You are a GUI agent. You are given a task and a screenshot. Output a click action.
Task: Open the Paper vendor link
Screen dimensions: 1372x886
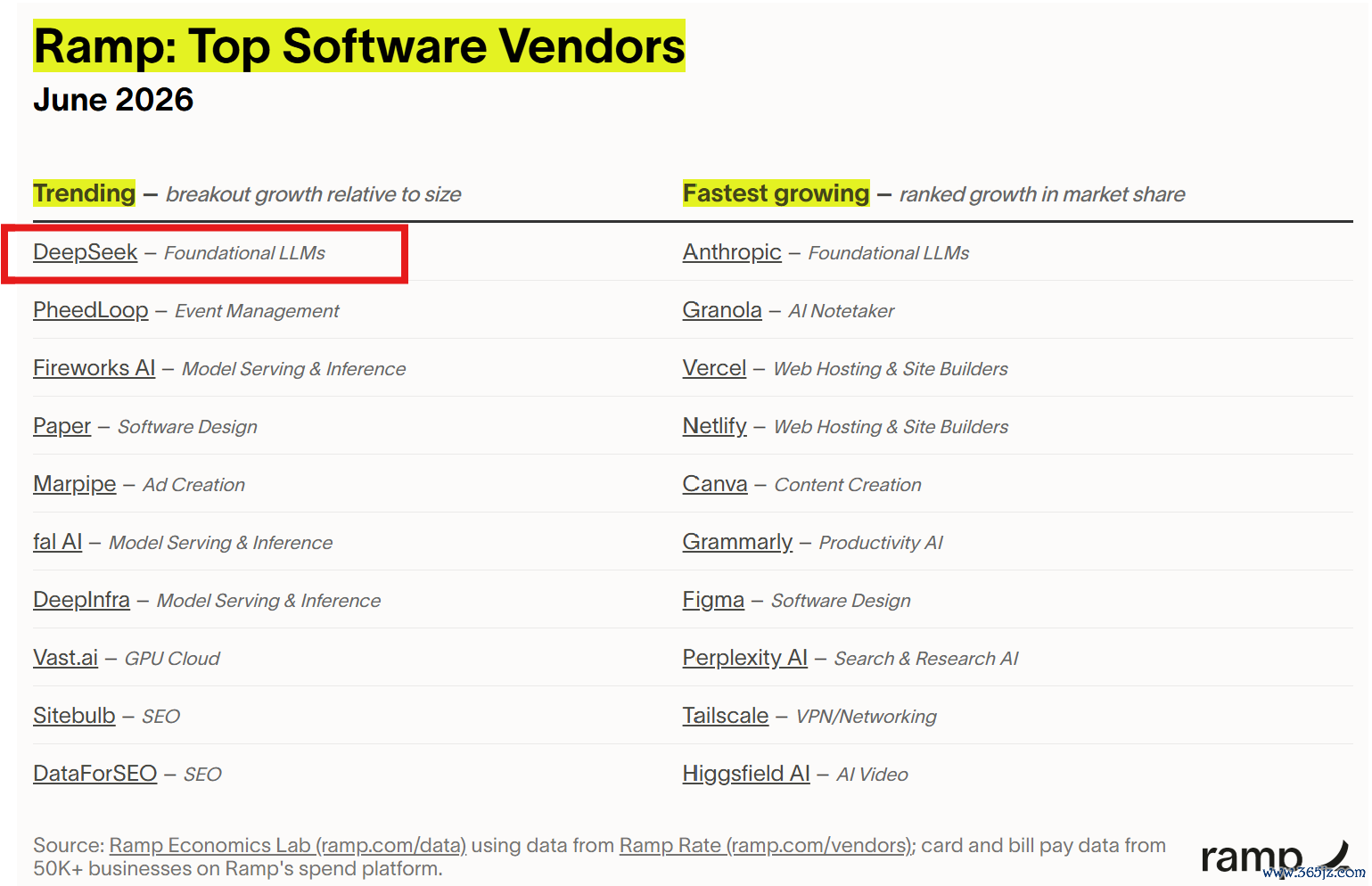62,426
